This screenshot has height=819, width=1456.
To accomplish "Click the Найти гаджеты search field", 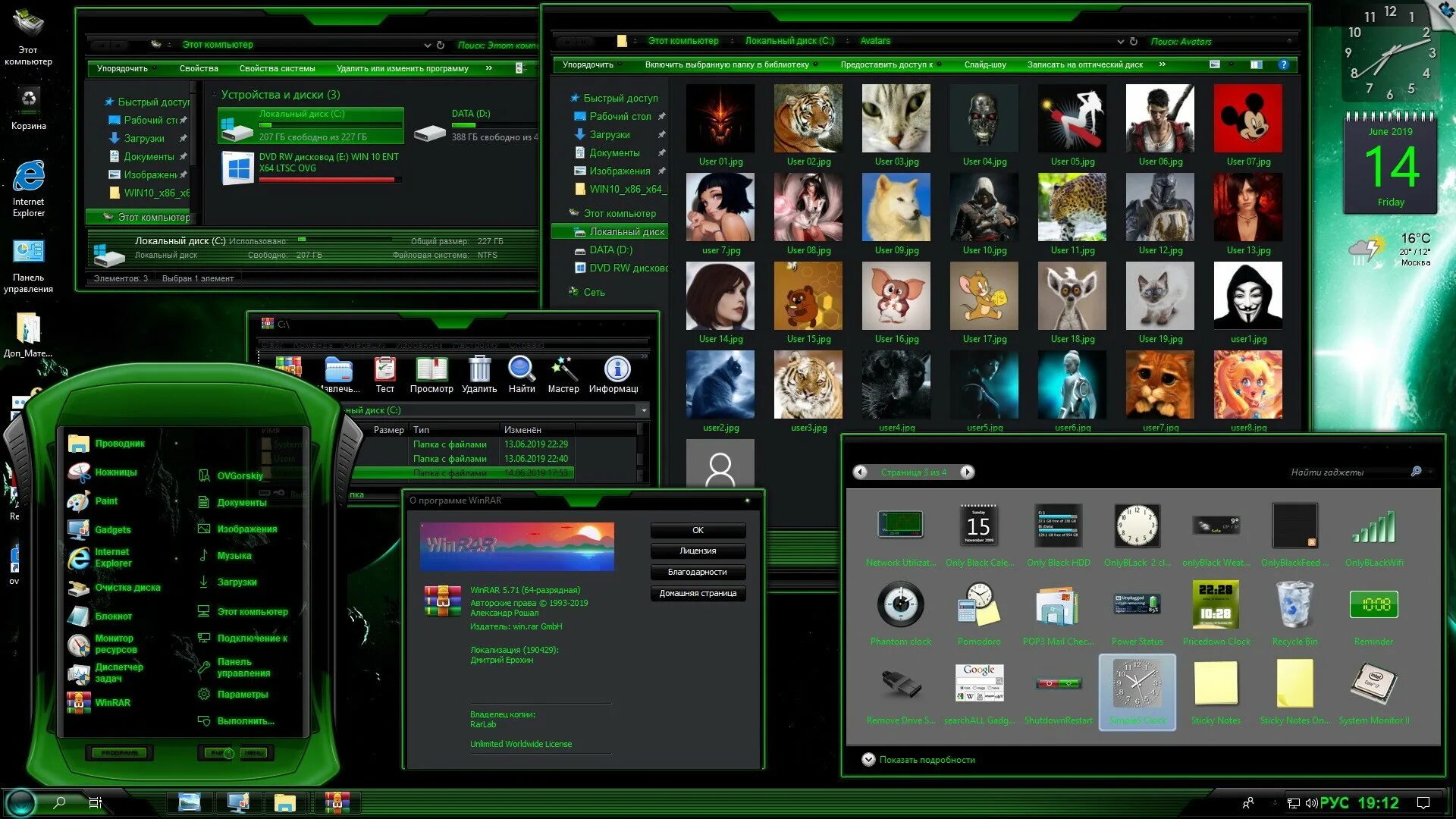I will 1335,472.
